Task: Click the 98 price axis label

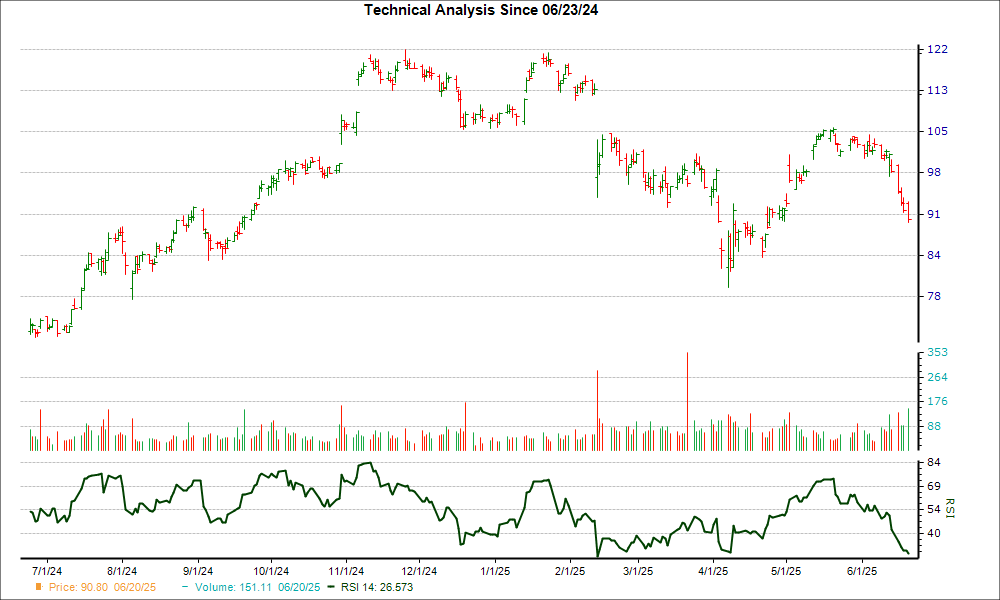Action: point(934,172)
